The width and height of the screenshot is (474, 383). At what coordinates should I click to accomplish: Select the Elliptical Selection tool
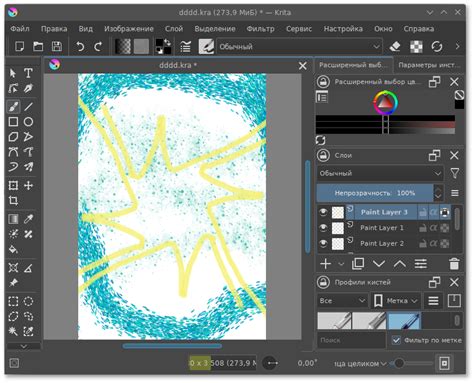pos(28,301)
